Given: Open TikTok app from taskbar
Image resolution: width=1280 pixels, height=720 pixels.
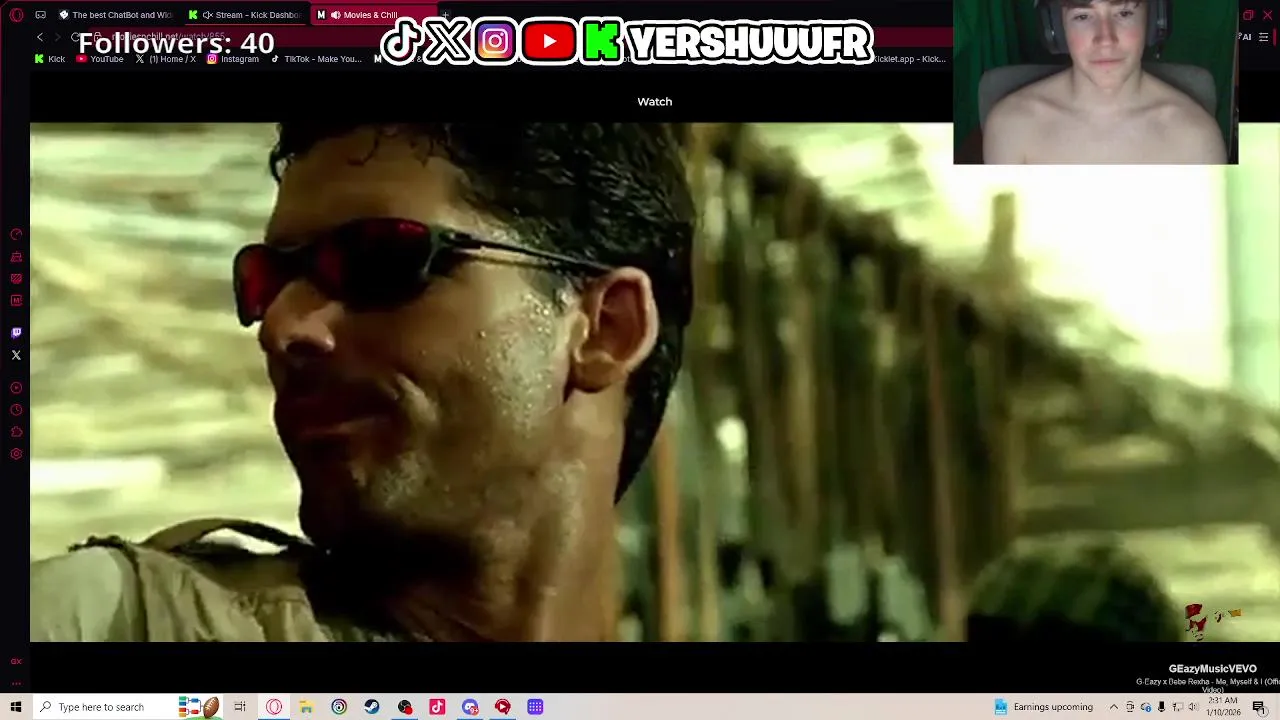Looking at the screenshot, I should point(437,707).
